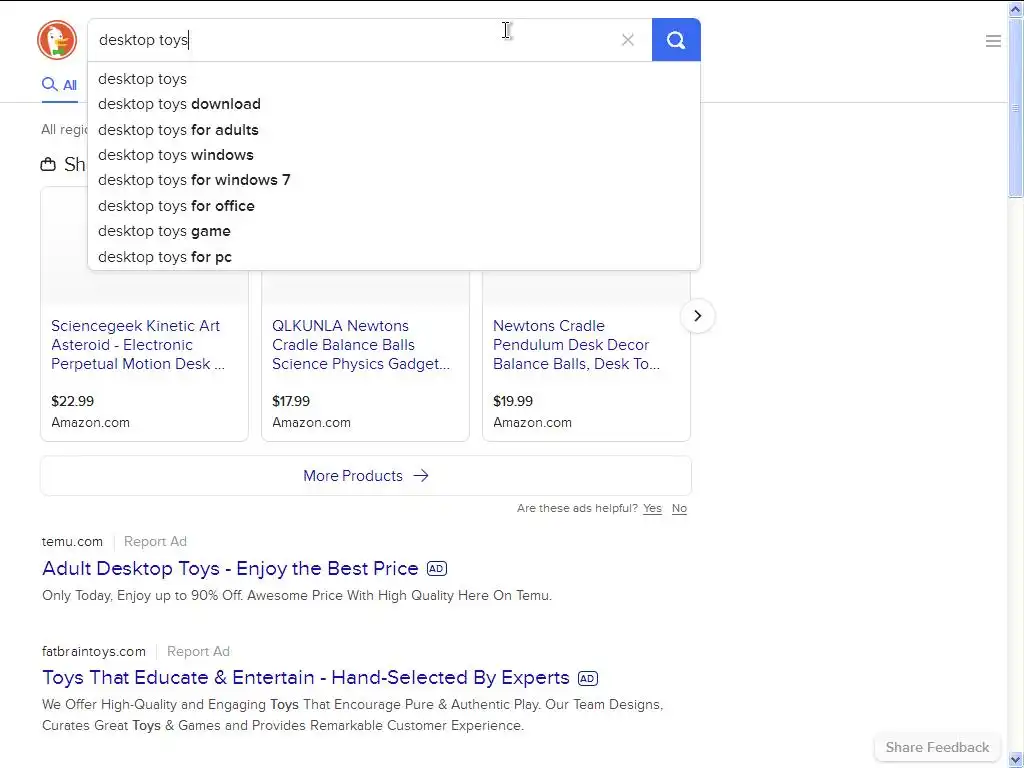Click the scrollbar up arrow
This screenshot has width=1024, height=768.
tap(1016, 9)
